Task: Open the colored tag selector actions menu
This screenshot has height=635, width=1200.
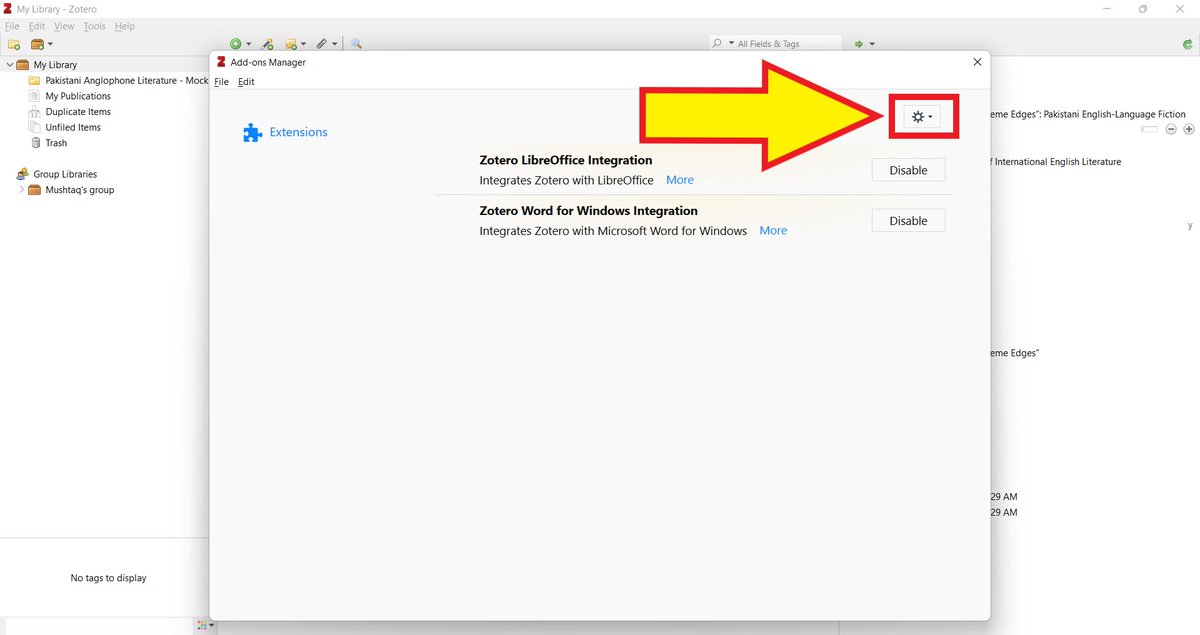Action: pyautogui.click(x=205, y=625)
